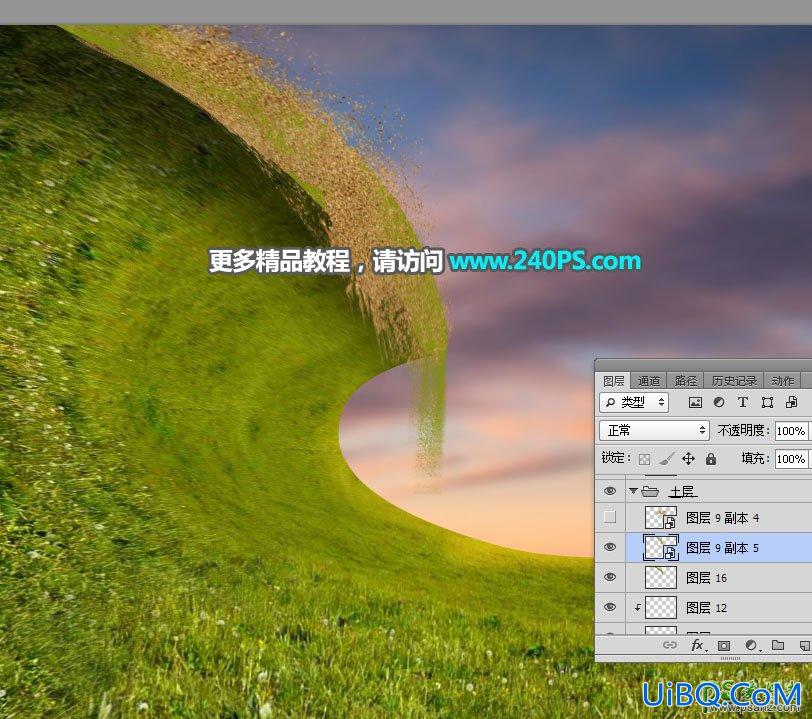Select 图层 9 副本 5 thumbnail
Image resolution: width=812 pixels, height=719 pixels.
click(x=661, y=548)
